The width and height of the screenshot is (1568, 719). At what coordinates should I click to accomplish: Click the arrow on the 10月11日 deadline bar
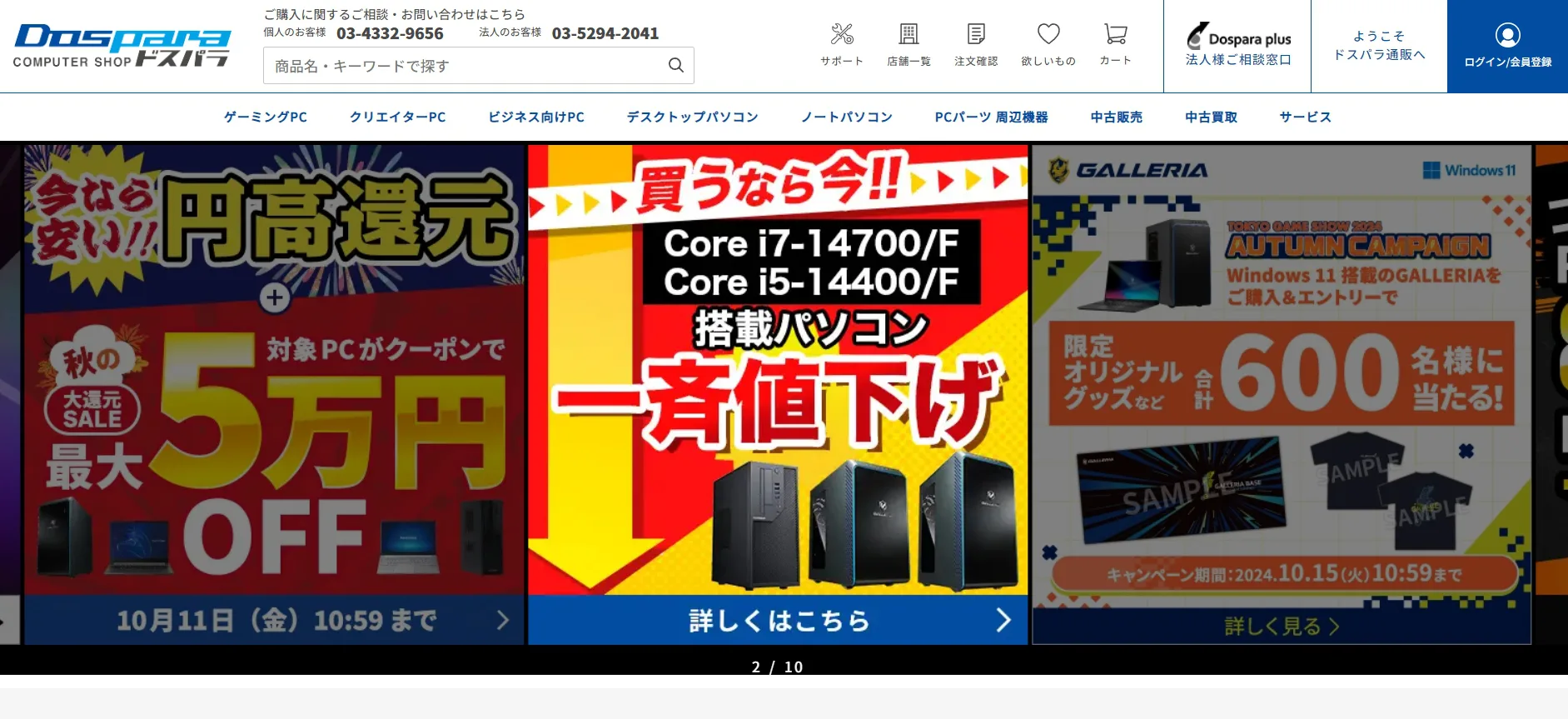(502, 620)
